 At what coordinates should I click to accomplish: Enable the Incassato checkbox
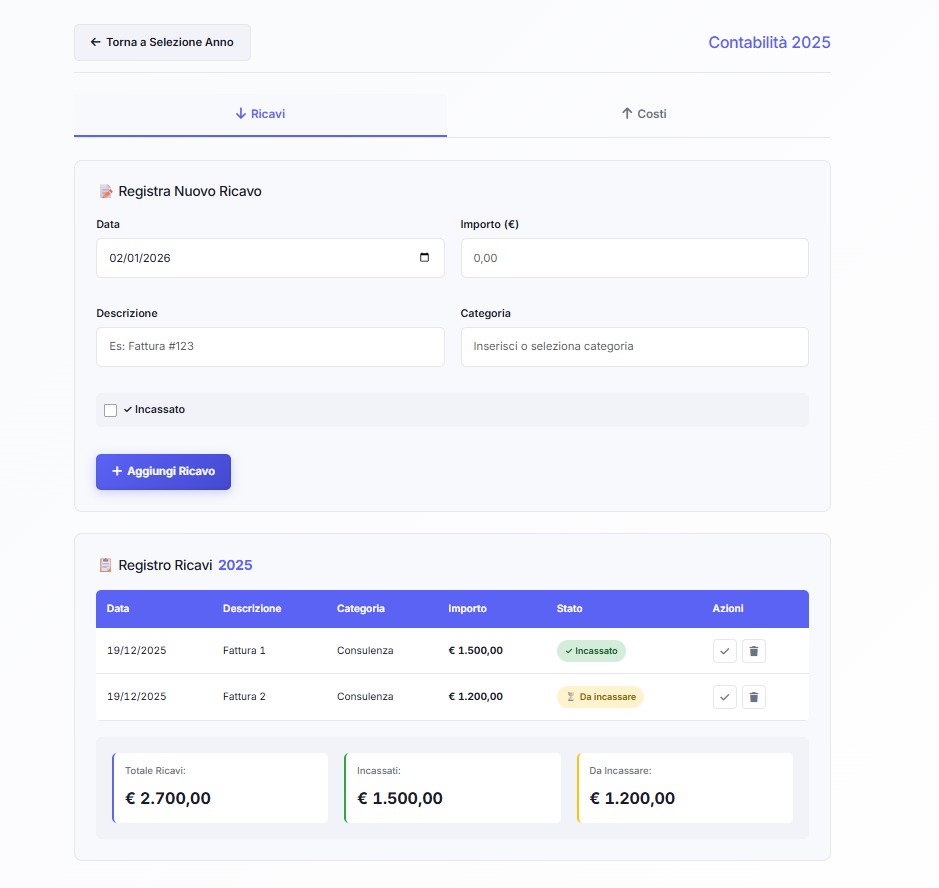click(111, 410)
